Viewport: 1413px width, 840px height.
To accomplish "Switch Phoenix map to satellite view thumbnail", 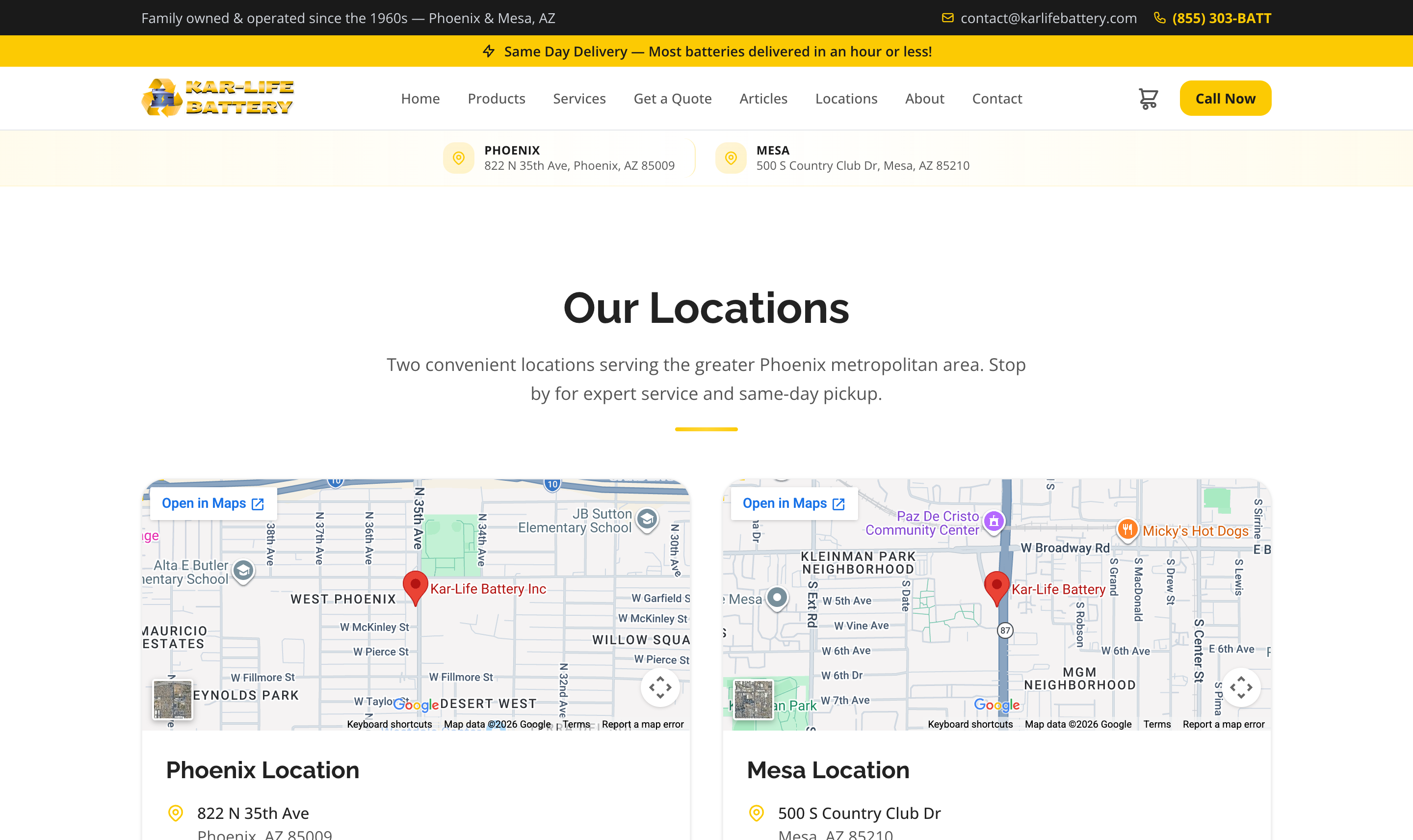I will tap(173, 699).
